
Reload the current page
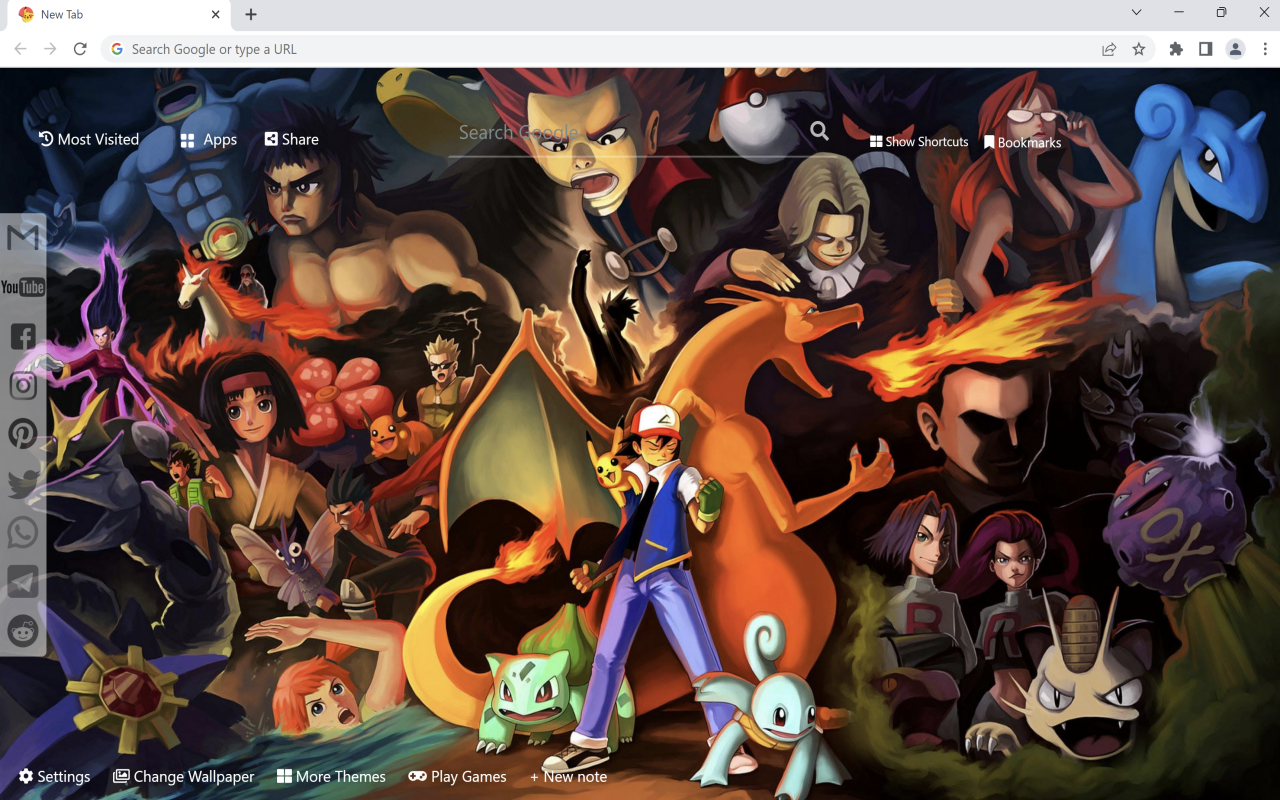pyautogui.click(x=80, y=49)
